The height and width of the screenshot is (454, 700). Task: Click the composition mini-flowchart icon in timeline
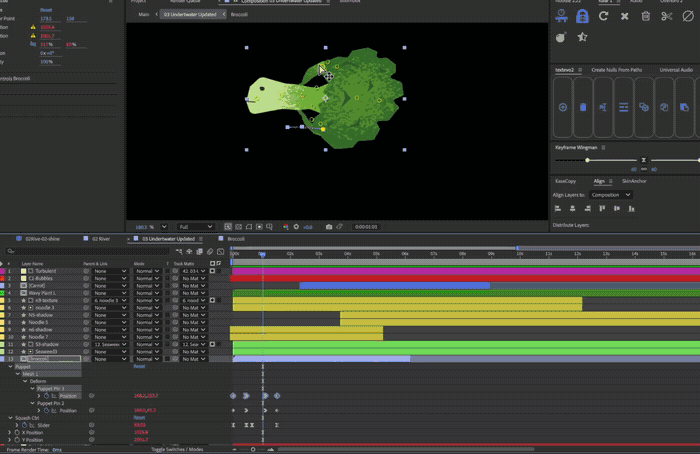pyautogui.click(x=179, y=252)
